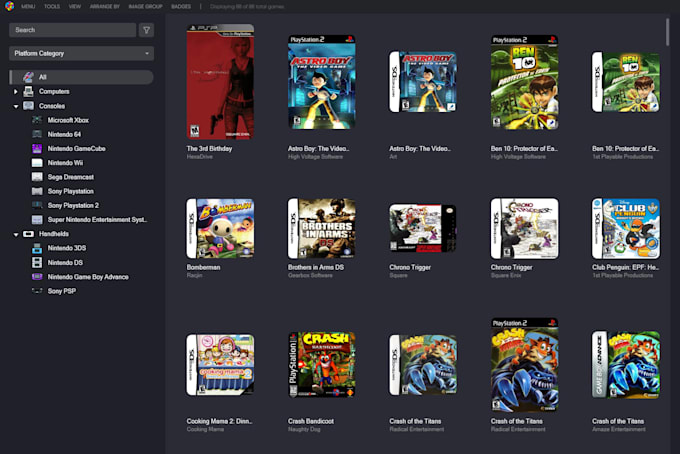Click the Sega Dreamcast icon

37,177
